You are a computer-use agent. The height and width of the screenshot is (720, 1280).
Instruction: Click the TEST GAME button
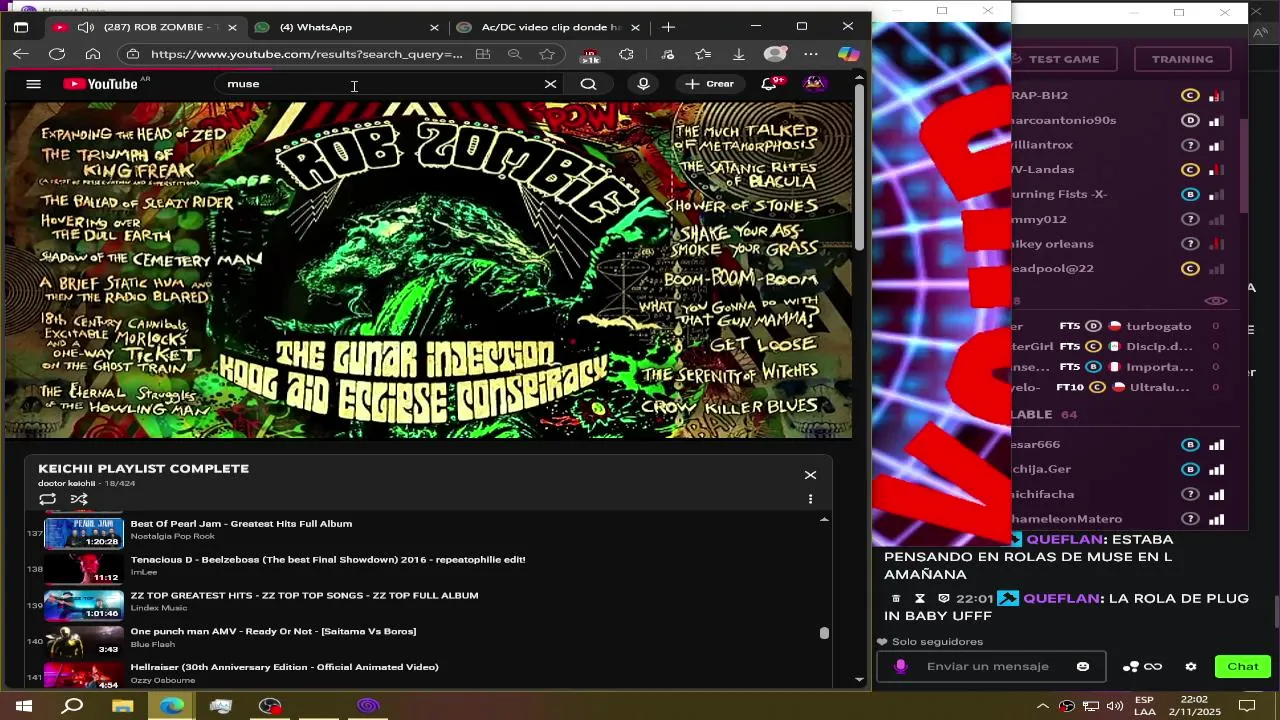point(1064,59)
